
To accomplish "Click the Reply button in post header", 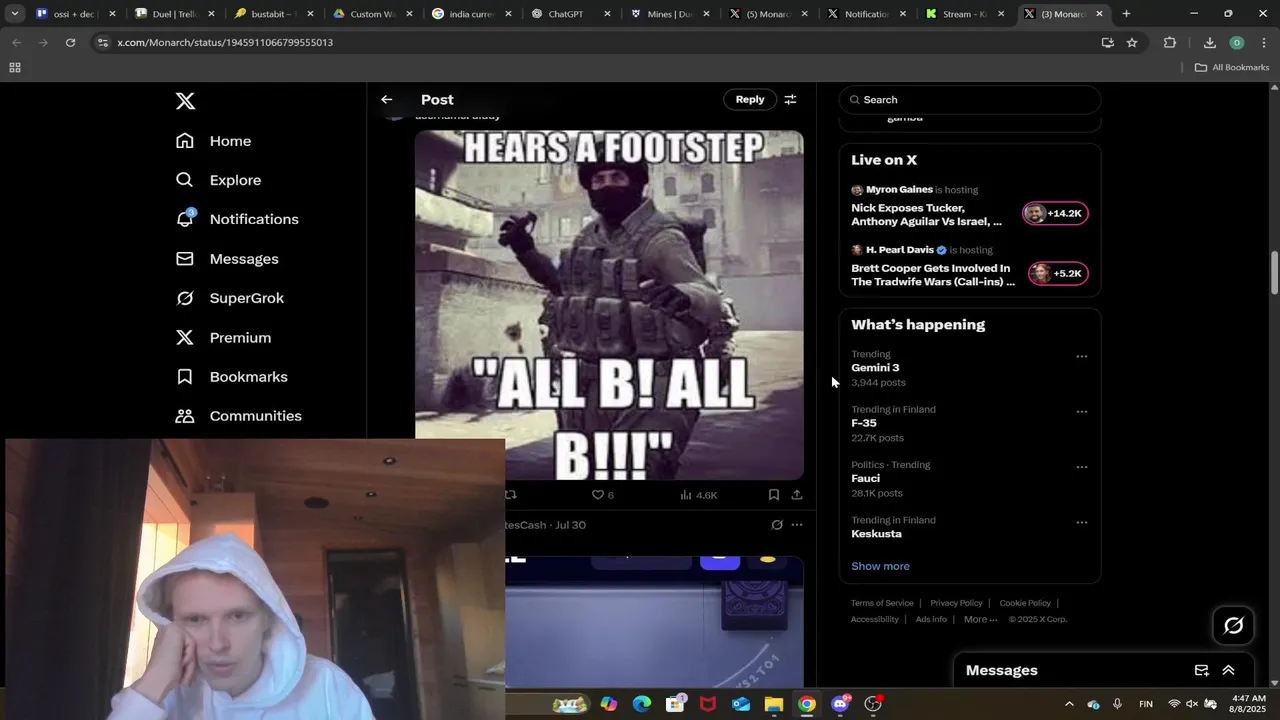I will 750,100.
